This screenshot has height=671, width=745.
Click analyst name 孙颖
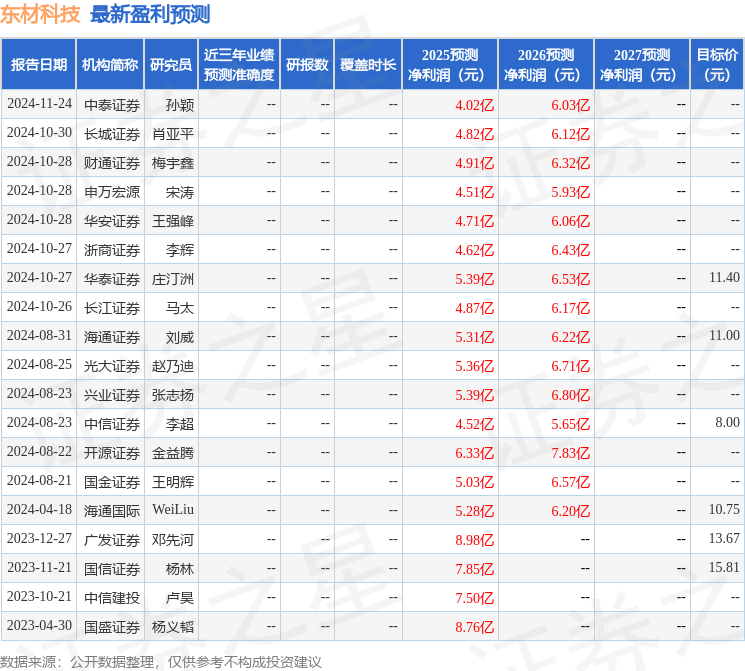tap(180, 105)
